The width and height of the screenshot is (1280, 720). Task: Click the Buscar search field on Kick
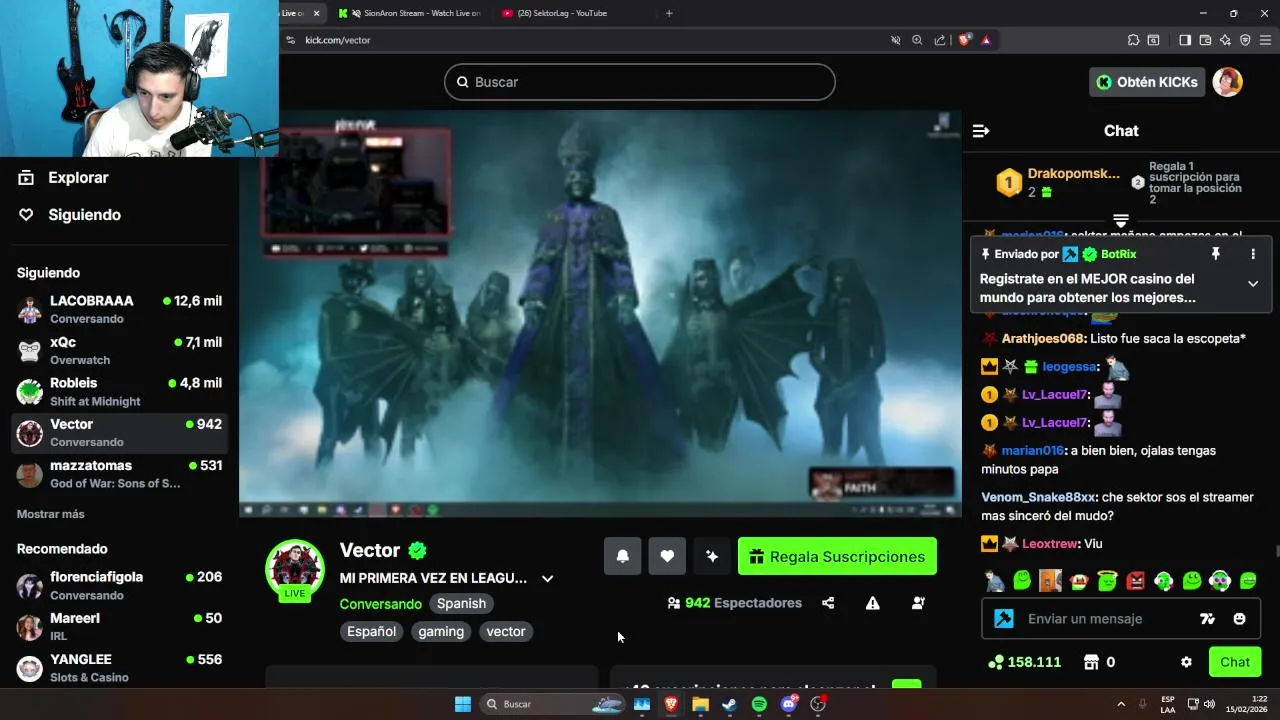(640, 82)
